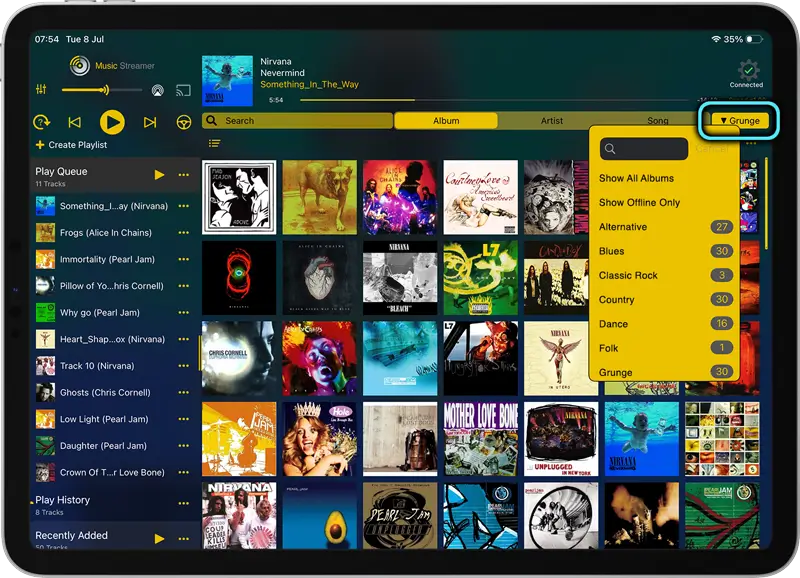Open Play History more options
Image resolution: width=800 pixels, height=578 pixels.
184,504
